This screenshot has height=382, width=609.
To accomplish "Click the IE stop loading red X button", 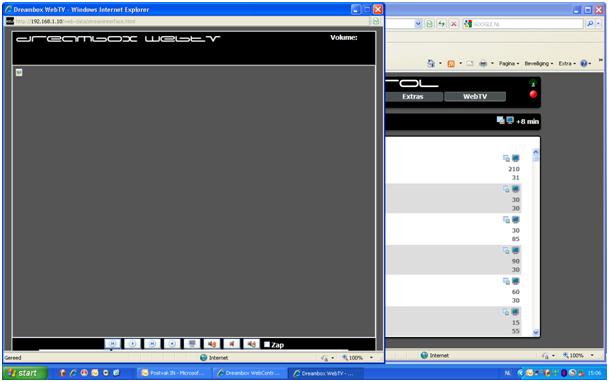I will point(453,24).
